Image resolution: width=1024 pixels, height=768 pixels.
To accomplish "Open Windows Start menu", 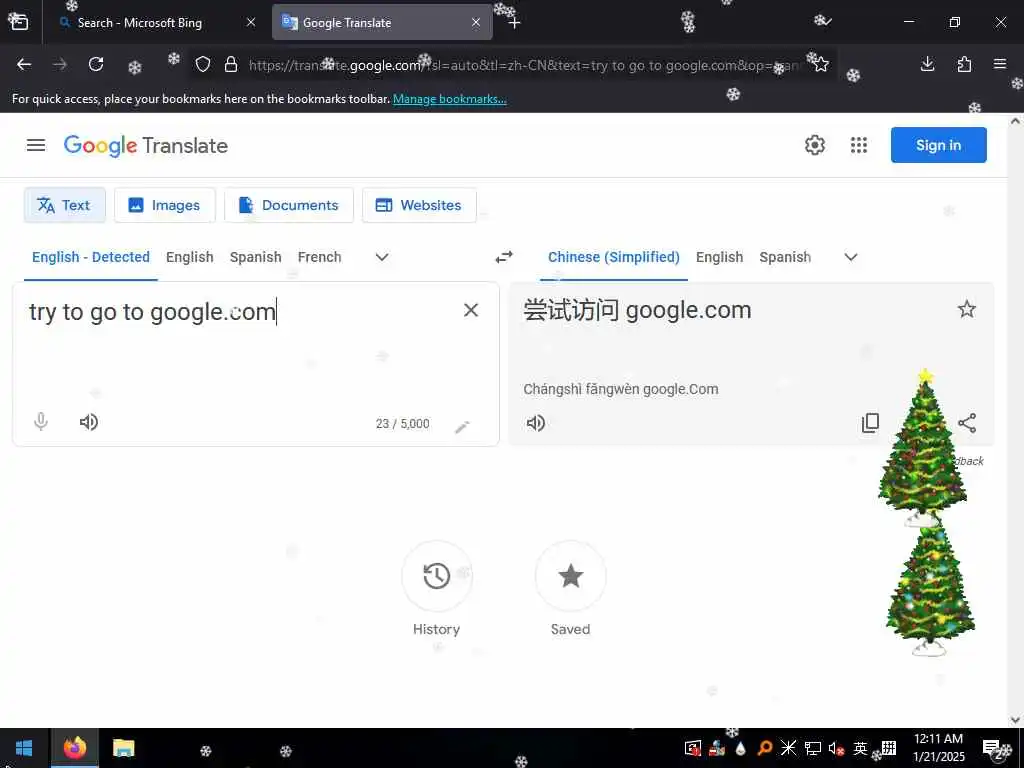I will click(24, 748).
